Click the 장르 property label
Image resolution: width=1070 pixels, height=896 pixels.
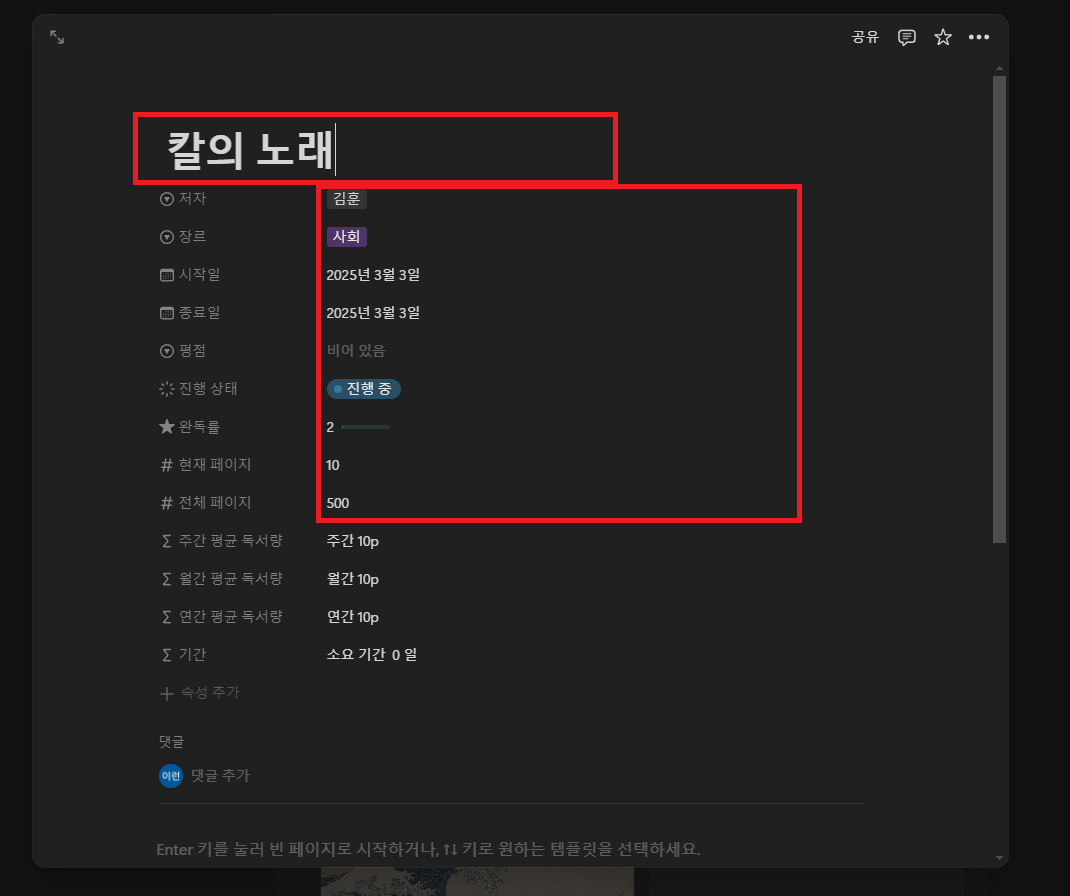192,237
